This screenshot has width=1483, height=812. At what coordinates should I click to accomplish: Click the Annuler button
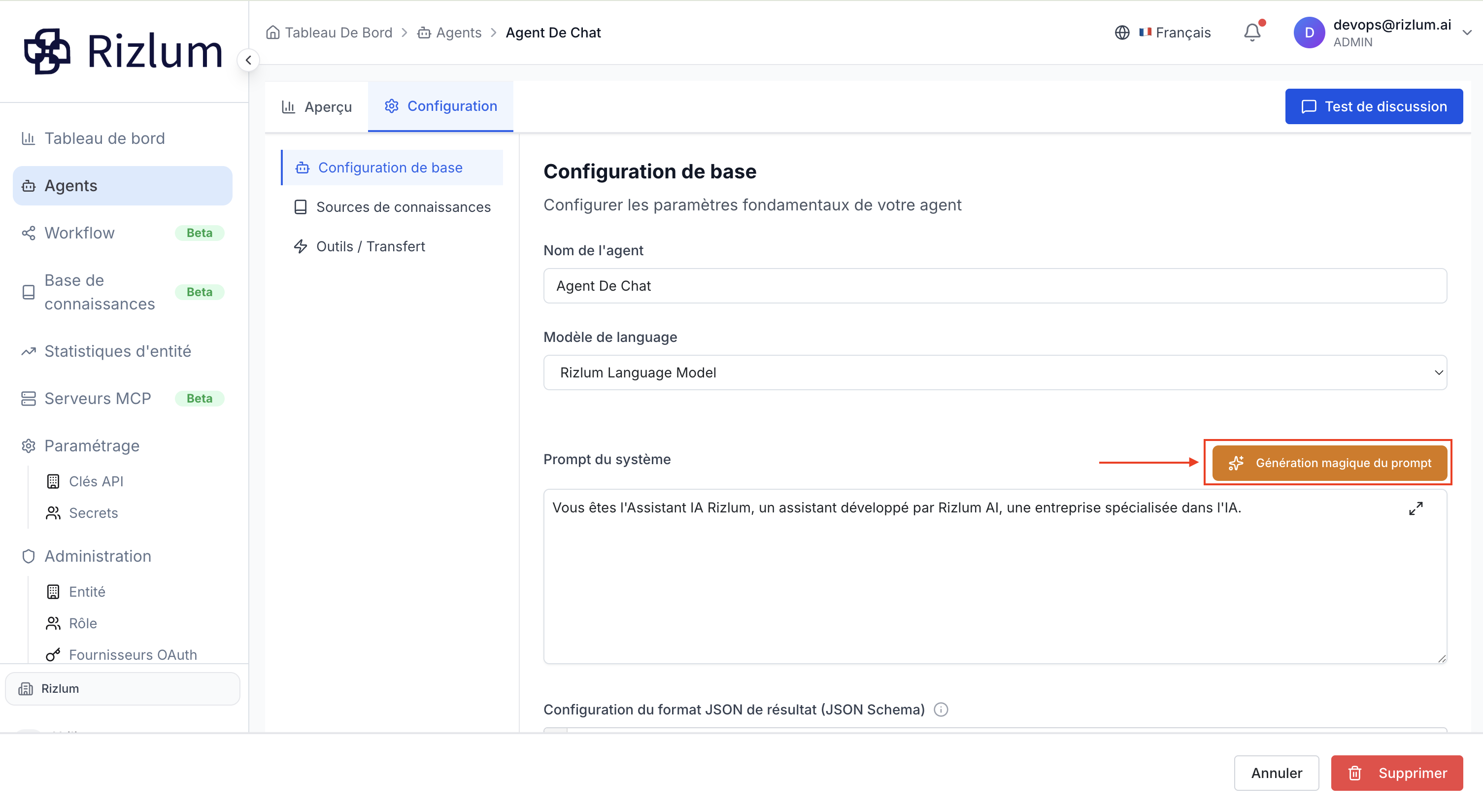click(1277, 773)
